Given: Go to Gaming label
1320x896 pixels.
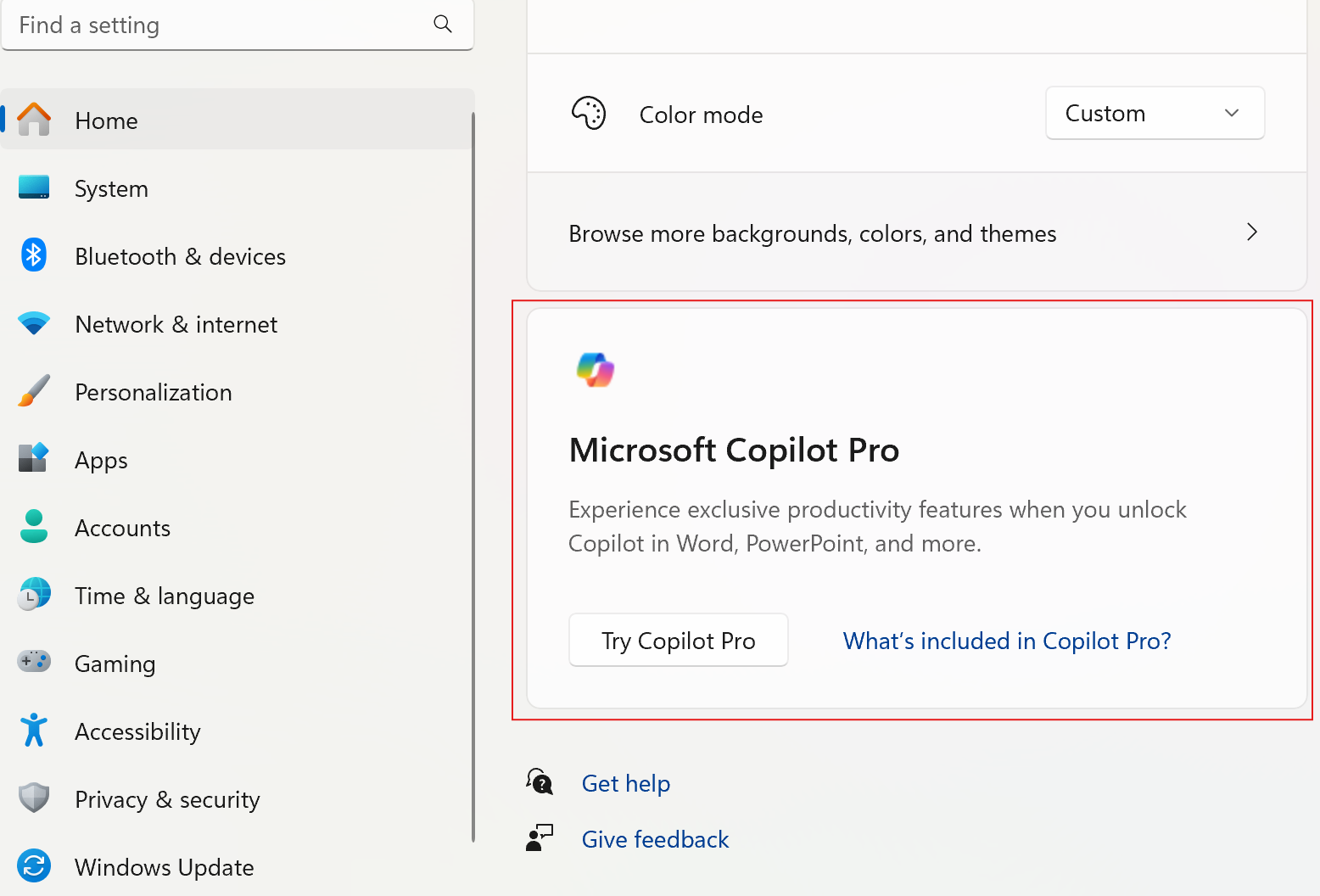Looking at the screenshot, I should [x=115, y=664].
